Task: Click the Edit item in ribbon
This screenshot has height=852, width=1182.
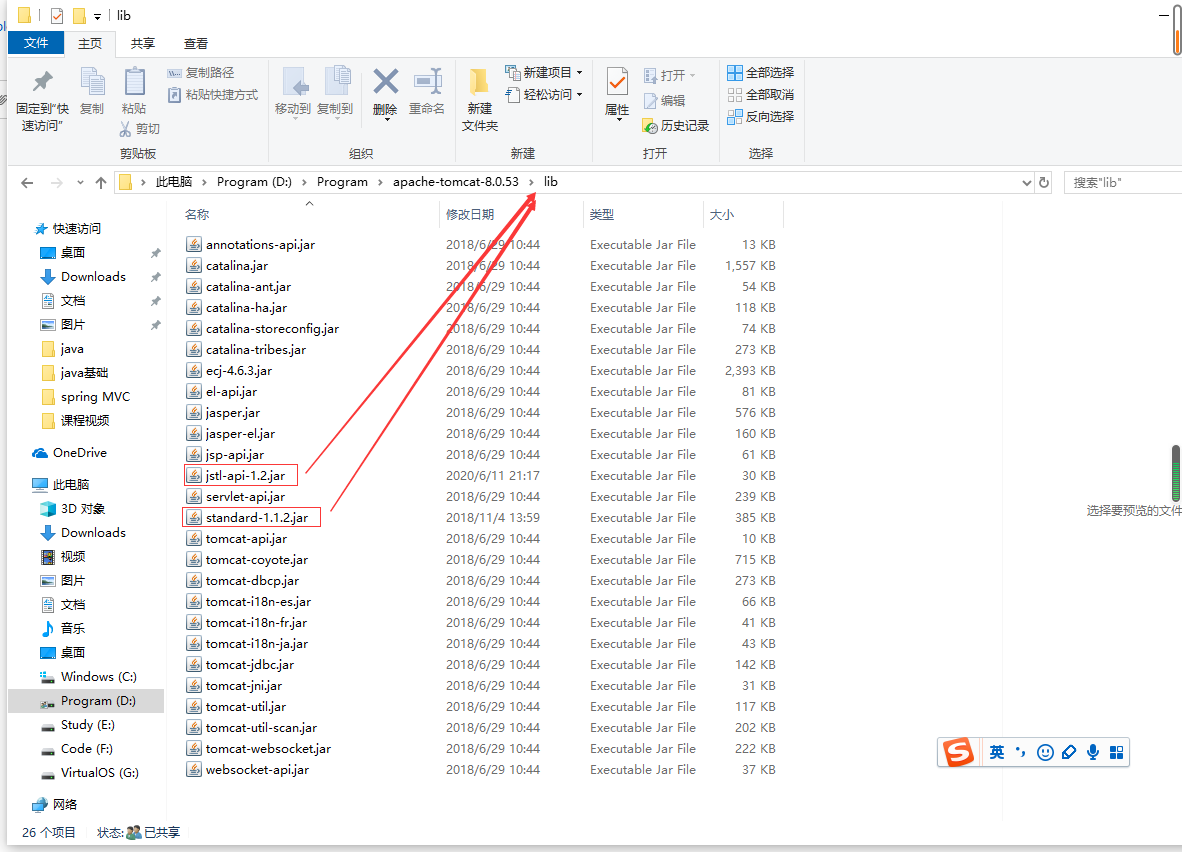Action: [664, 100]
